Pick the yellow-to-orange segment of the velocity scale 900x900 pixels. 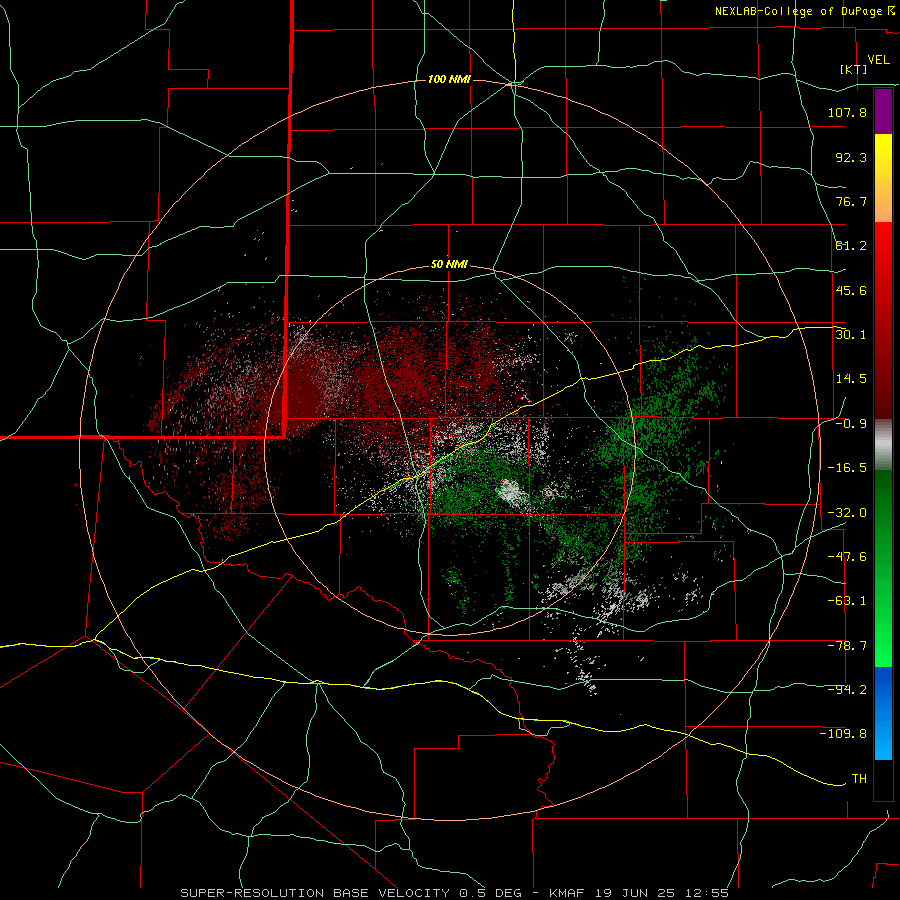[883, 178]
